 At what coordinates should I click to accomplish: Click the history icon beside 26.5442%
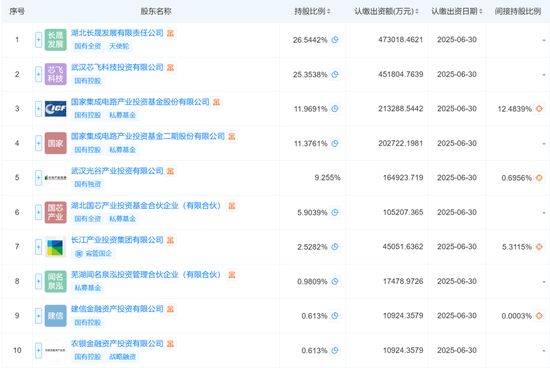coord(335,40)
